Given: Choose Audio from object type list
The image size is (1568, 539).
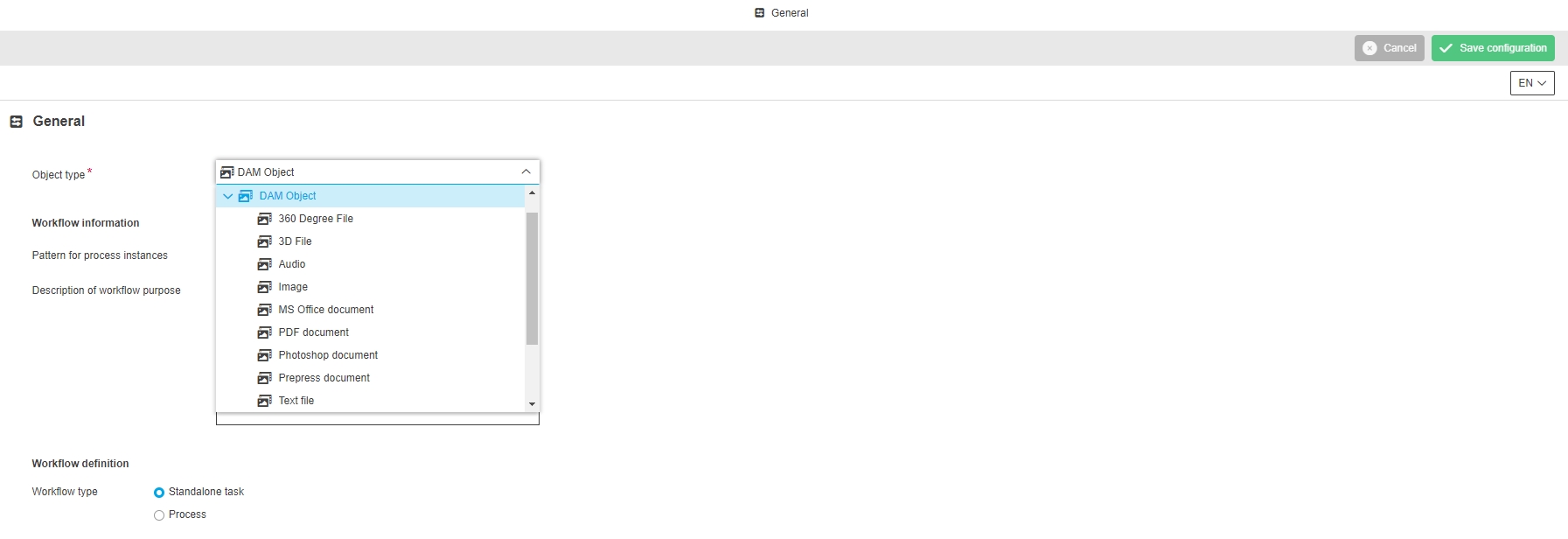Looking at the screenshot, I should pyautogui.click(x=370, y=264).
